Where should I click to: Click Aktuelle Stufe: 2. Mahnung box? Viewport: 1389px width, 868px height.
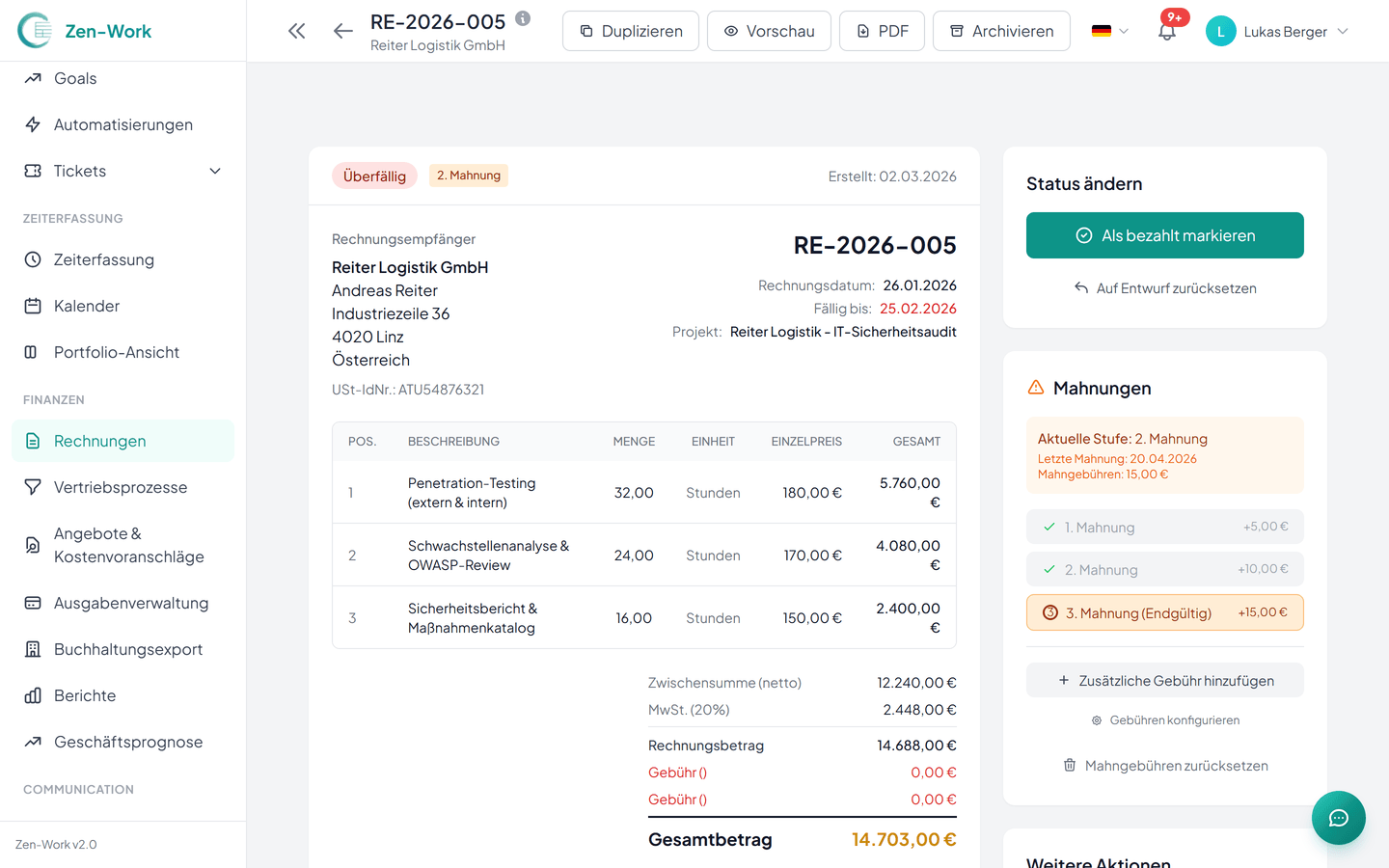pyautogui.click(x=1165, y=455)
